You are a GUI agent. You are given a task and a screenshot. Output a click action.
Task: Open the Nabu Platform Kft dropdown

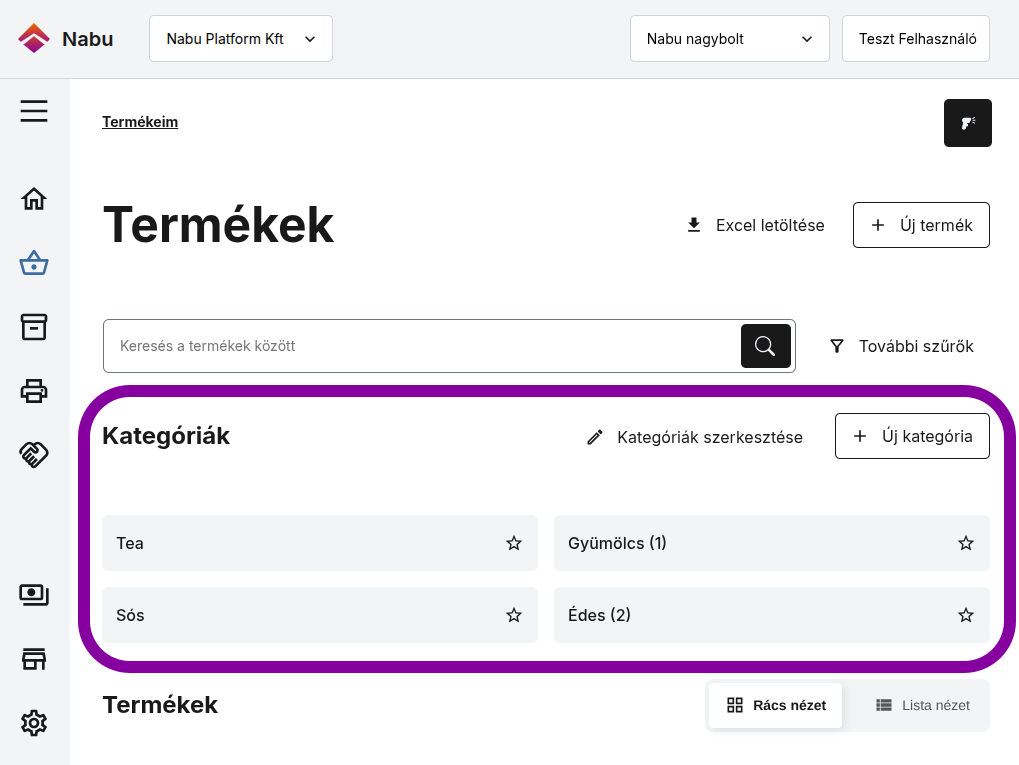pos(240,39)
